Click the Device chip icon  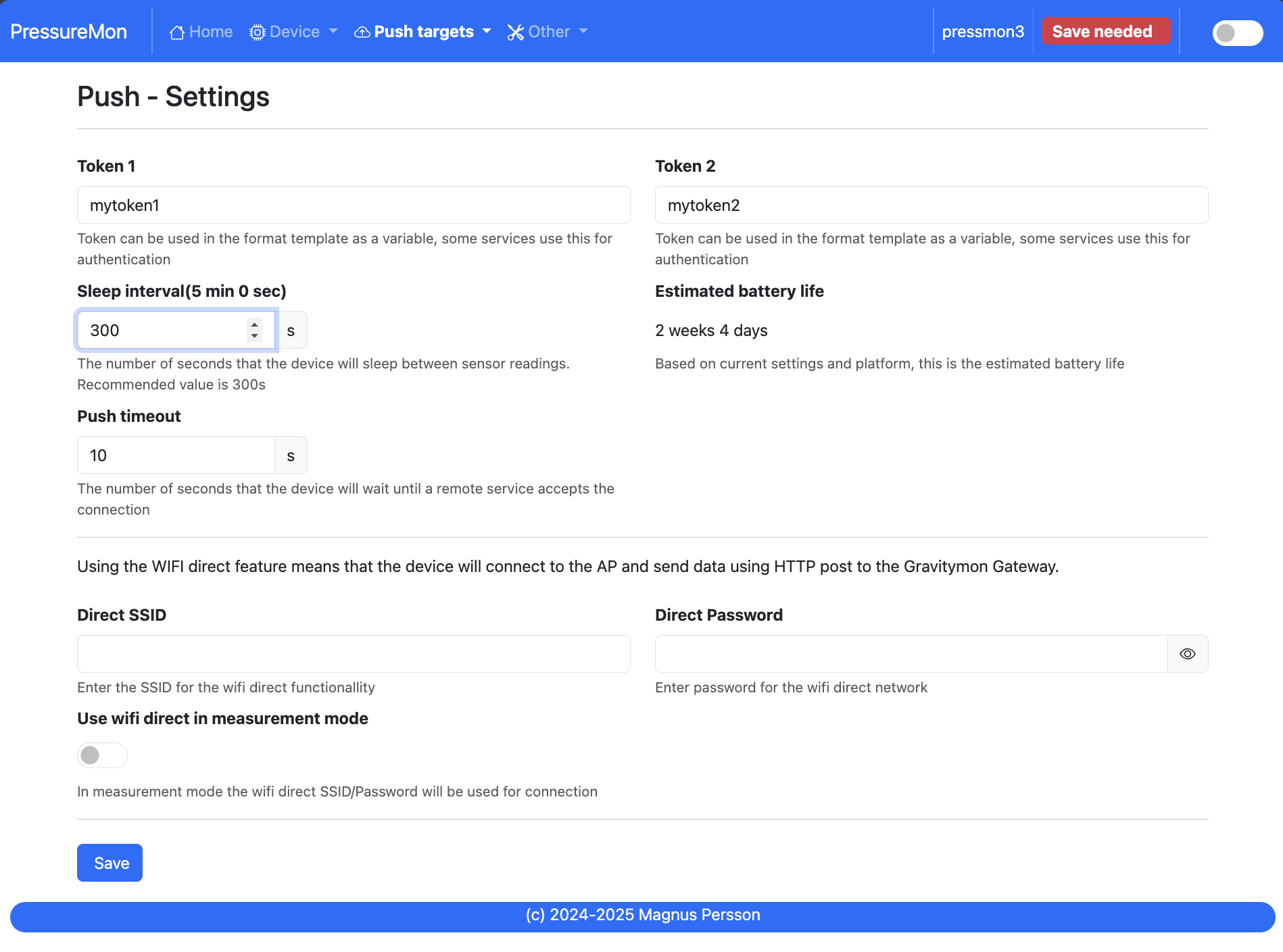[x=258, y=32]
